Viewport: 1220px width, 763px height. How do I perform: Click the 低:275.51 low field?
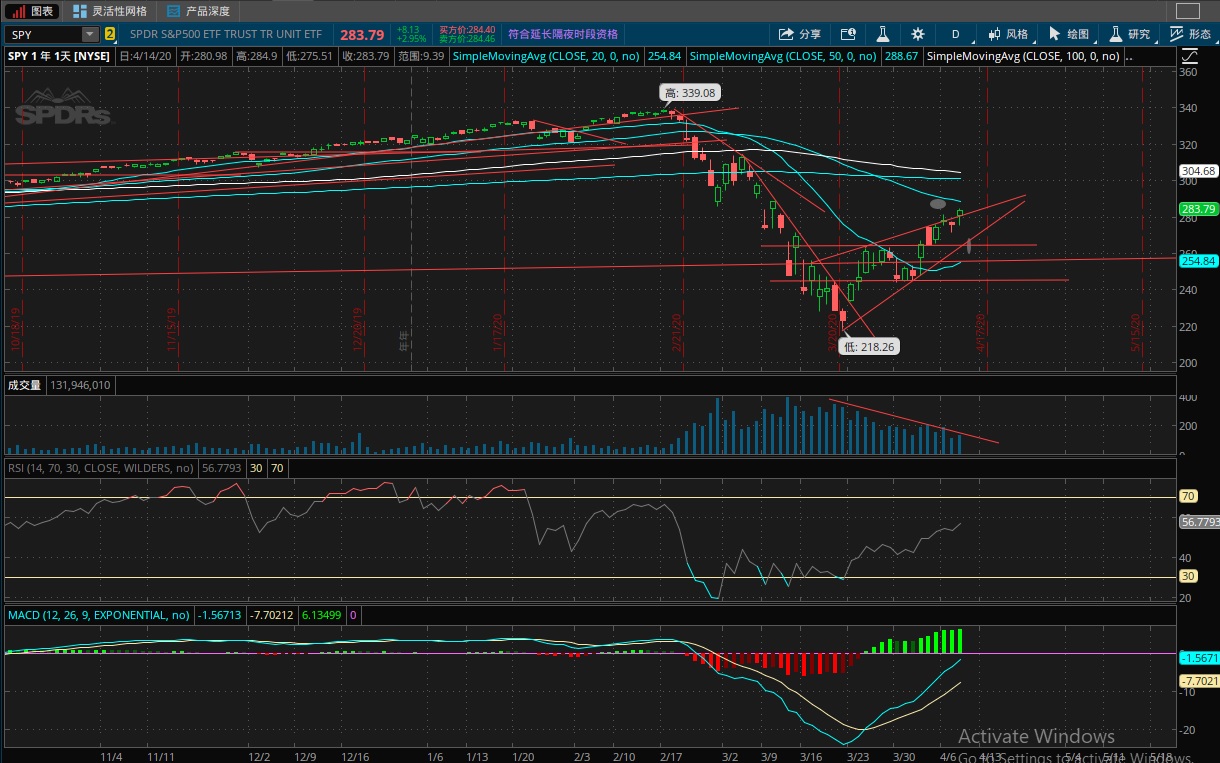pyautogui.click(x=310, y=56)
